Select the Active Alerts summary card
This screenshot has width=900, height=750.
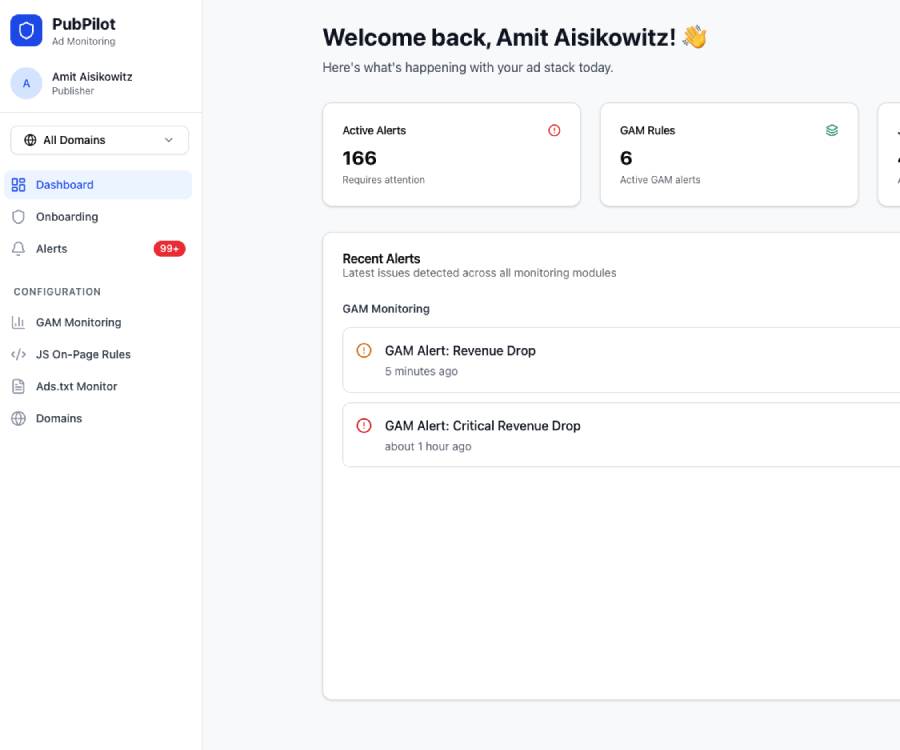coord(451,155)
